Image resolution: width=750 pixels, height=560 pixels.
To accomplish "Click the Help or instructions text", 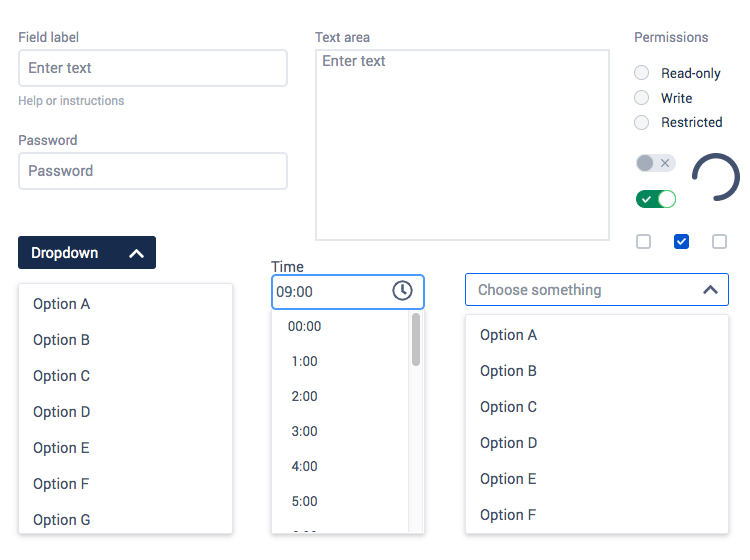I will 71,101.
